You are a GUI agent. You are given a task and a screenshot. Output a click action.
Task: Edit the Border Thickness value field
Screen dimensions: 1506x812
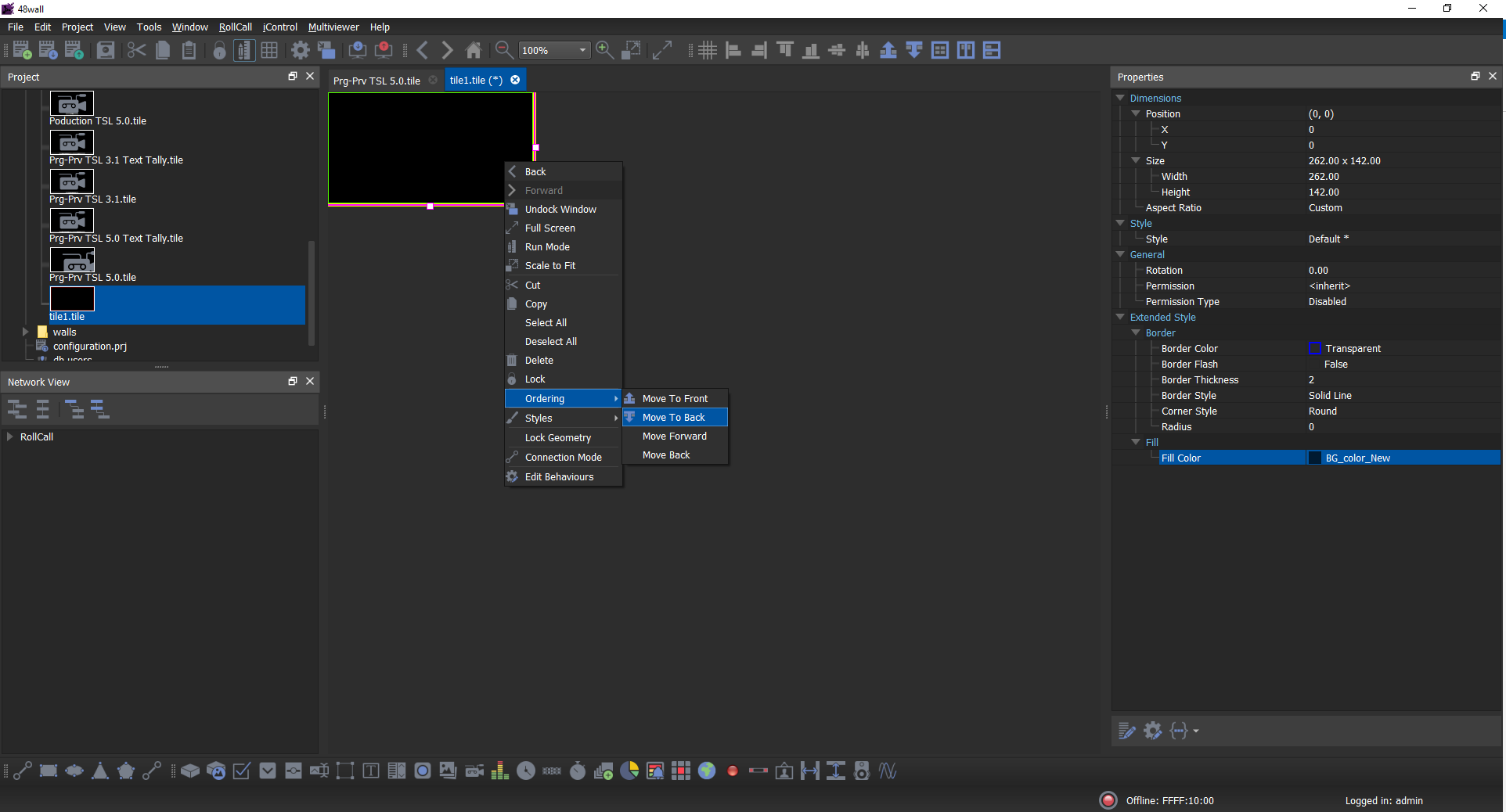[x=1403, y=379]
